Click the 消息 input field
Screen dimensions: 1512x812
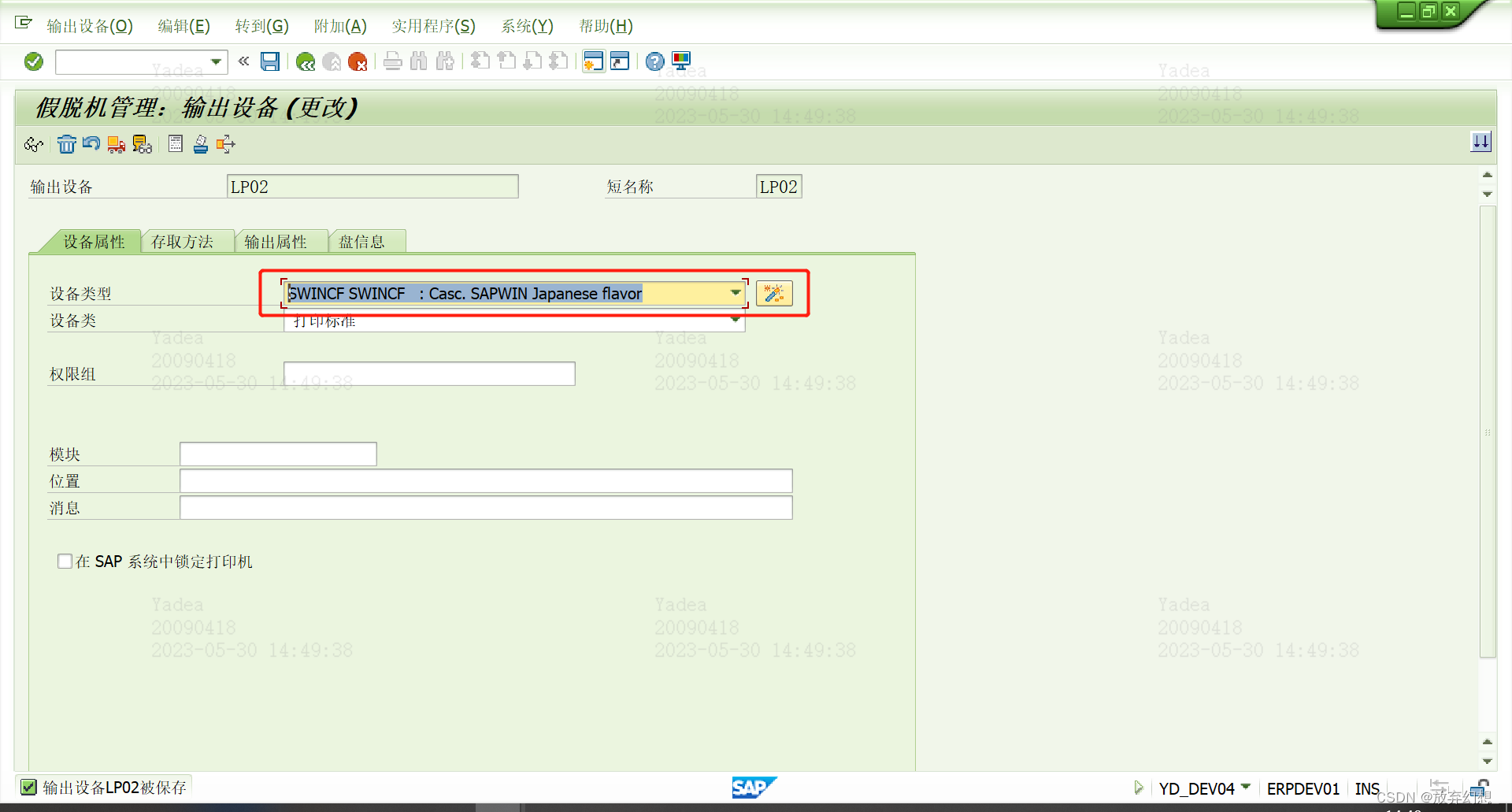click(486, 507)
